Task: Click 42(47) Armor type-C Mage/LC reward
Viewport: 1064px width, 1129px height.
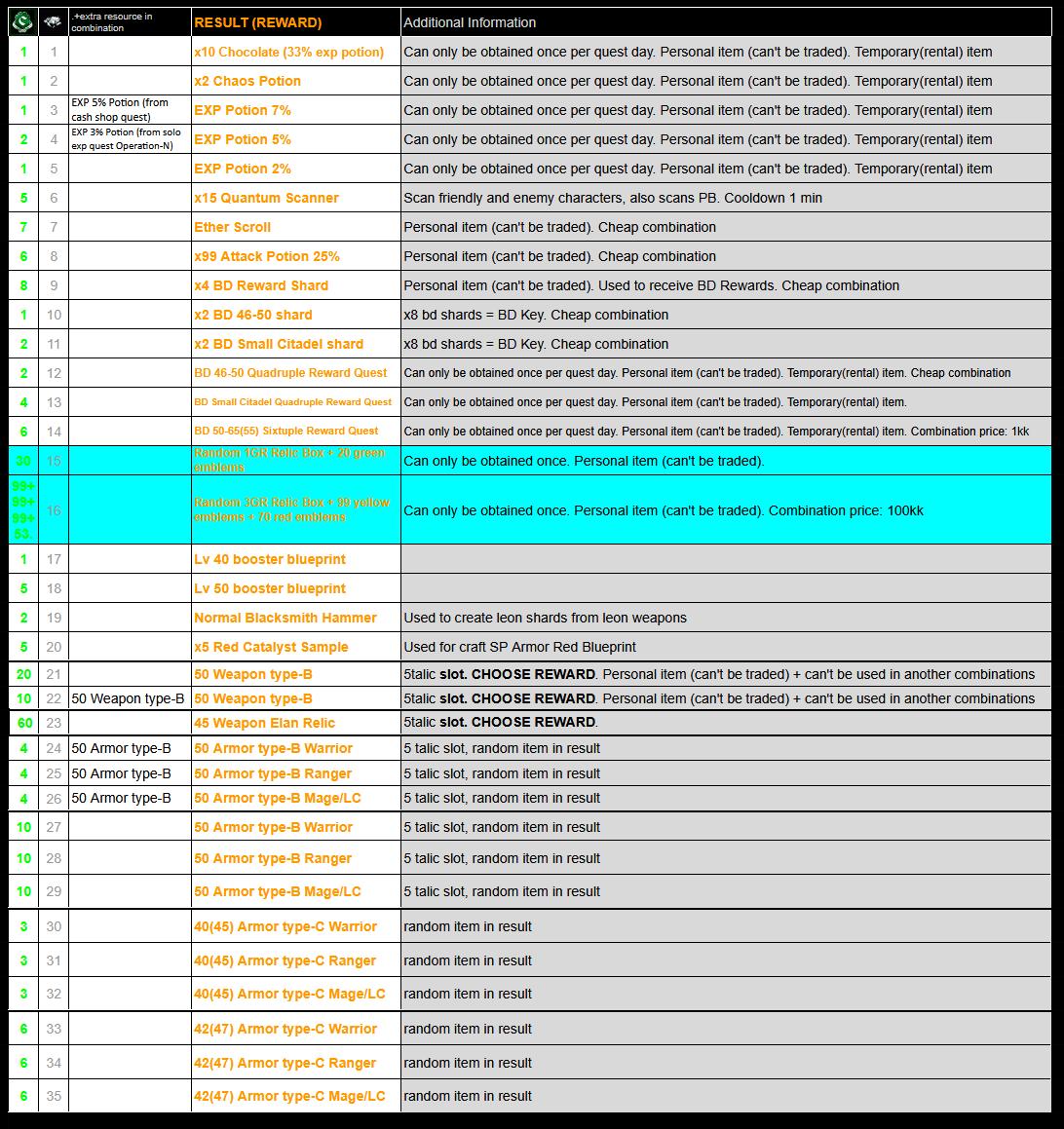Action: pyautogui.click(x=289, y=1096)
